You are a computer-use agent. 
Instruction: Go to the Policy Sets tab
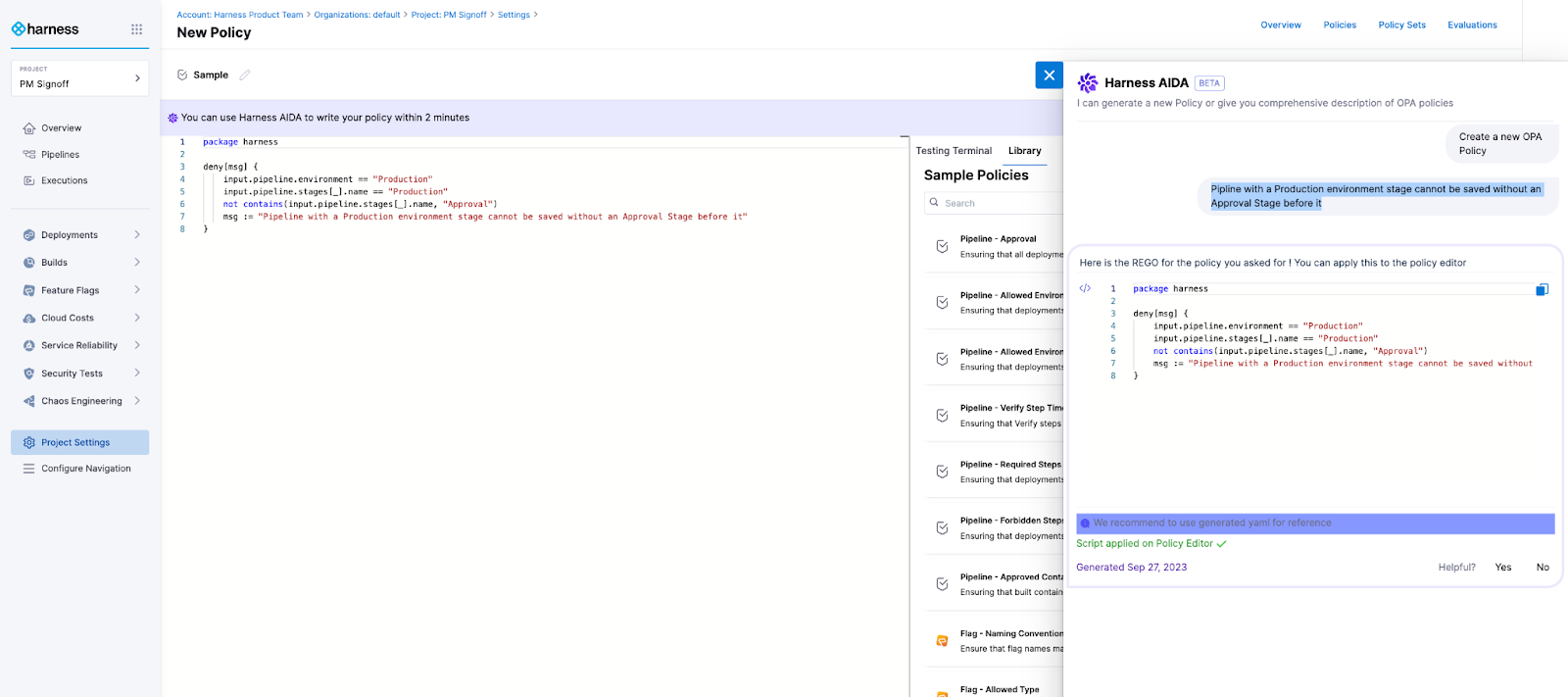1401,25
